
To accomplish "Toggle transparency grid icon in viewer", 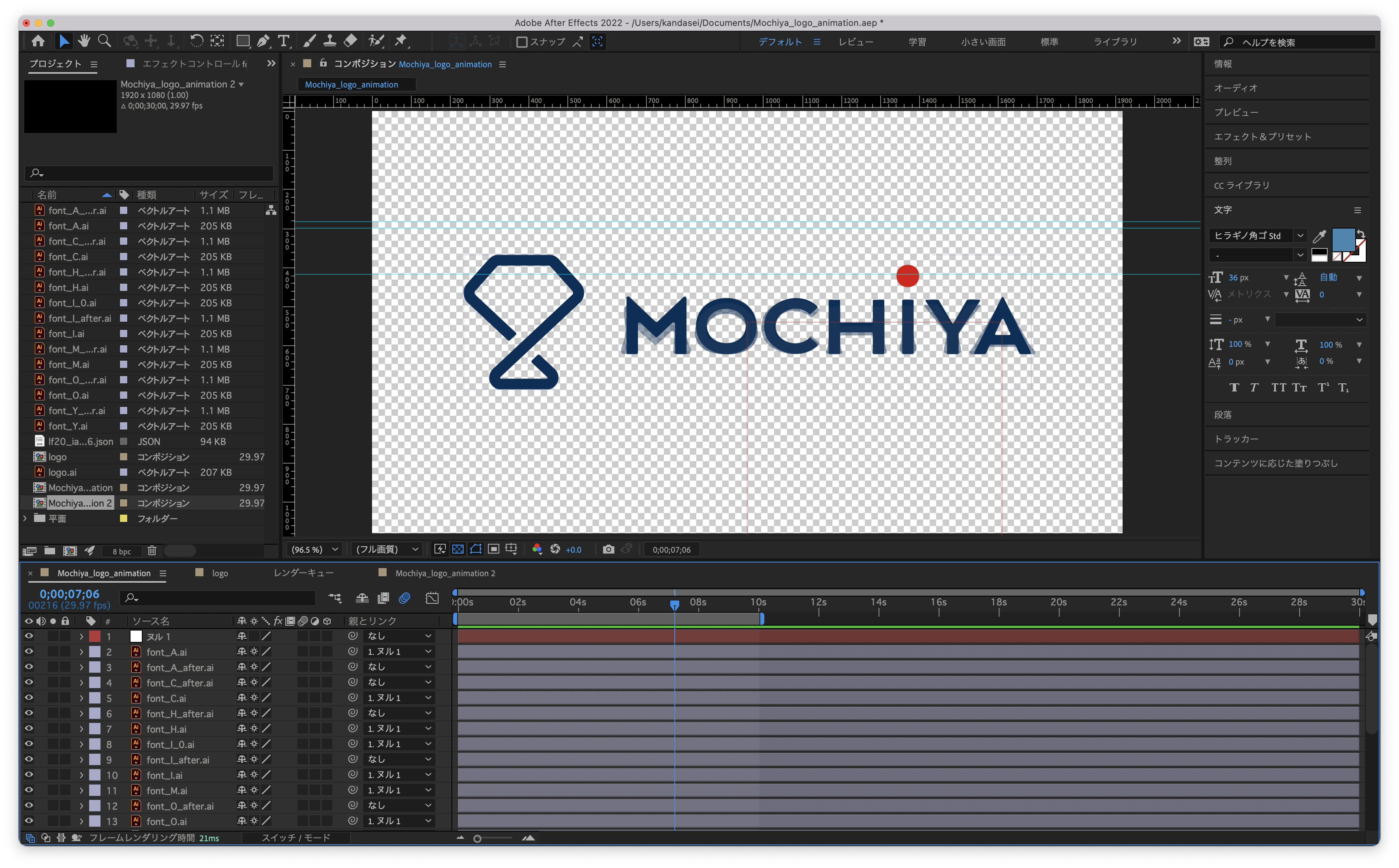I will tap(458, 549).
